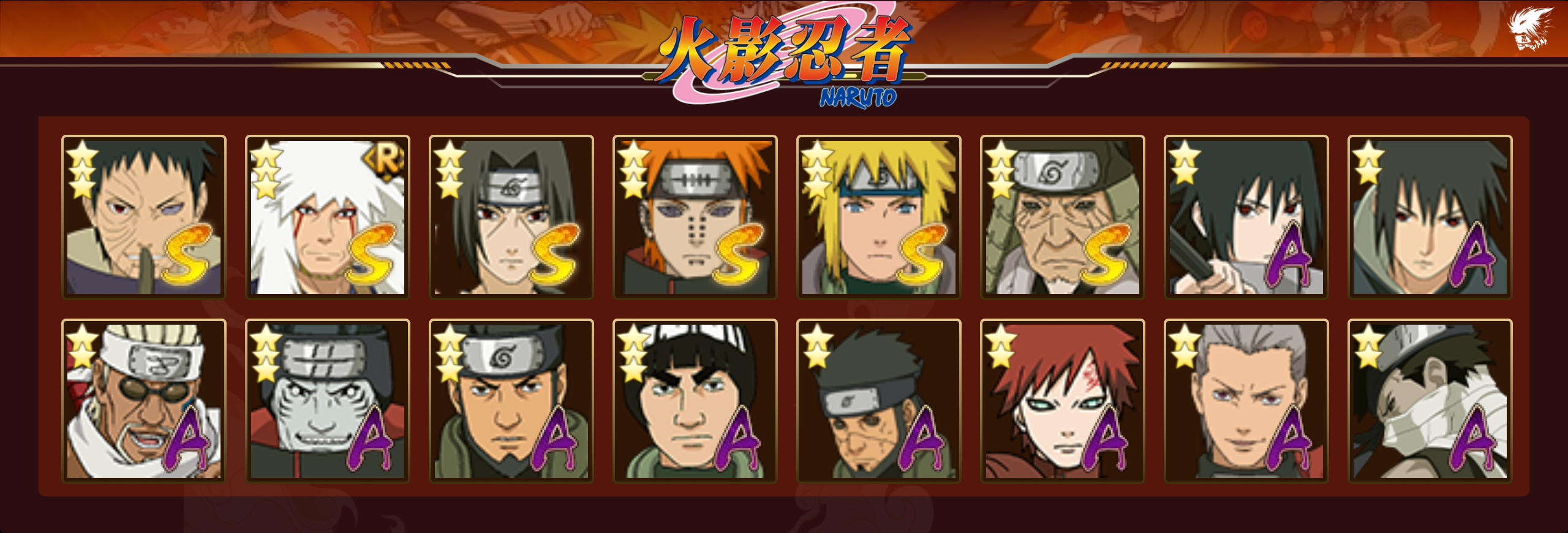This screenshot has height=533, width=1568.
Task: Click the blond spiky-haired S-rank card
Action: point(879,217)
